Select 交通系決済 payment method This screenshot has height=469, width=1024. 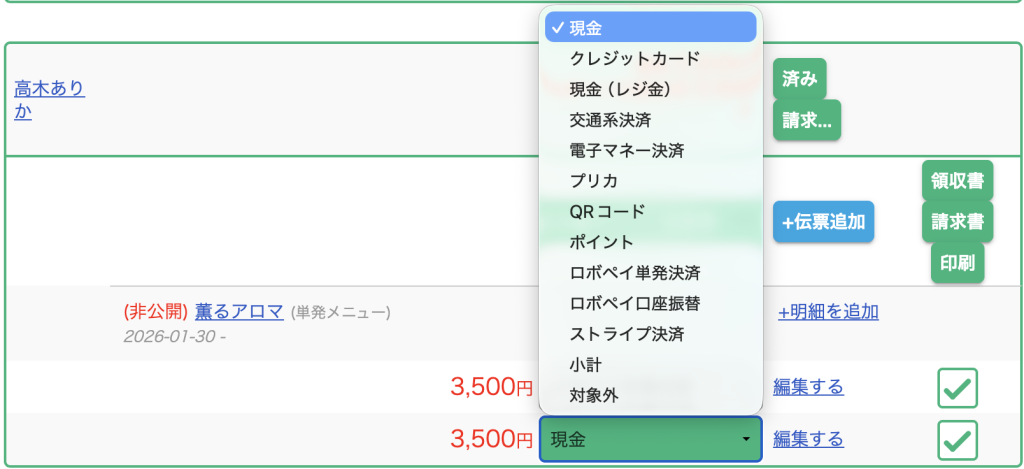(x=650, y=120)
